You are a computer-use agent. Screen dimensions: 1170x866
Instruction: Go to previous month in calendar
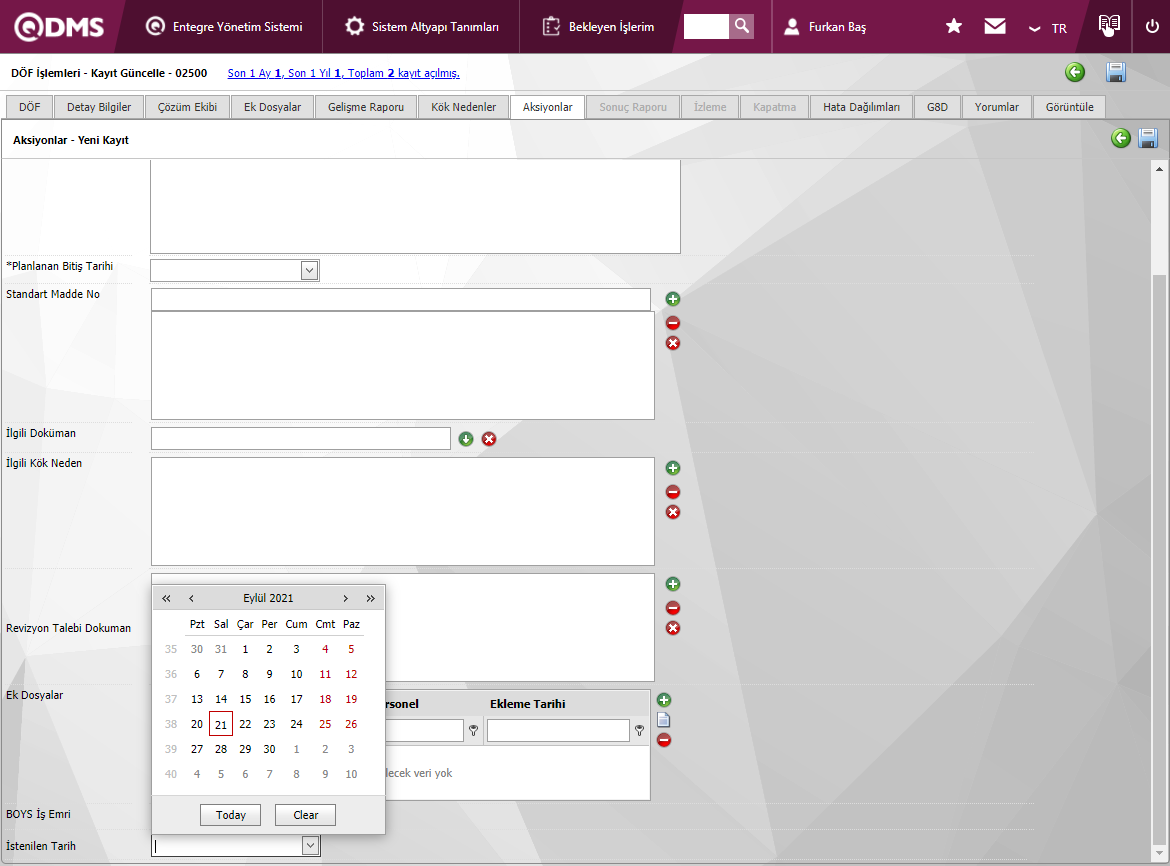(191, 598)
